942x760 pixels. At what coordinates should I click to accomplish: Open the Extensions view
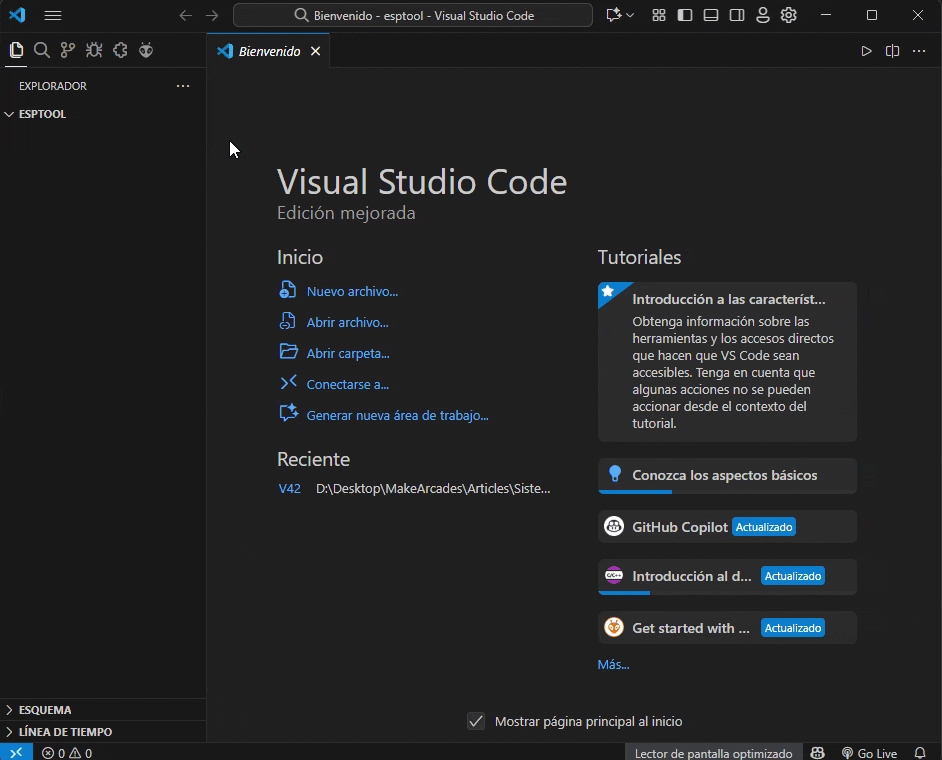[x=120, y=50]
